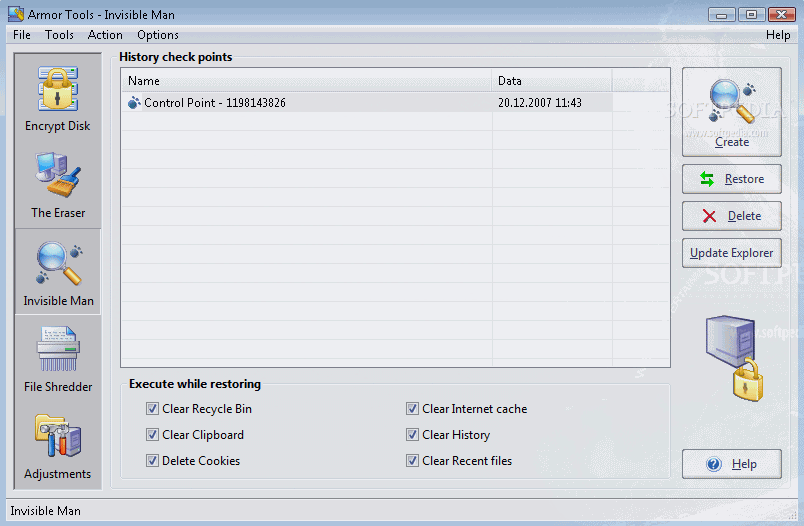Viewport: 804px width, 526px height.
Task: Click the Invisible Man status bar text
Action: point(46,511)
